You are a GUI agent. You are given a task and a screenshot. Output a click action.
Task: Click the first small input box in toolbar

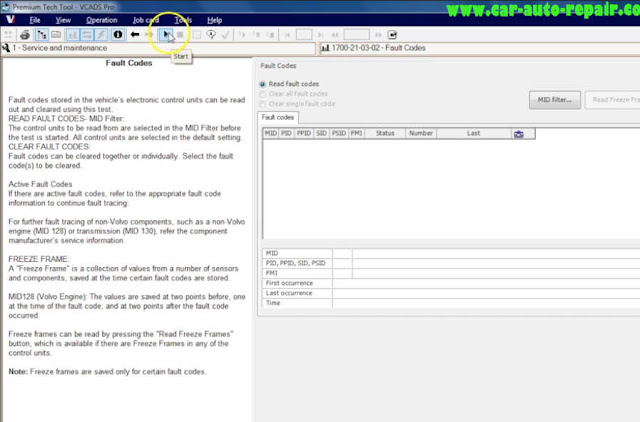click(x=304, y=35)
